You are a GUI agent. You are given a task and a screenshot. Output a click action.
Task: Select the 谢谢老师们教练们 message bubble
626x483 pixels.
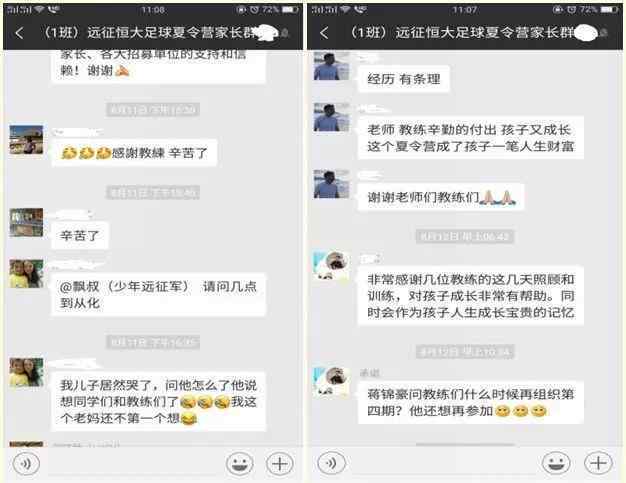click(x=440, y=197)
